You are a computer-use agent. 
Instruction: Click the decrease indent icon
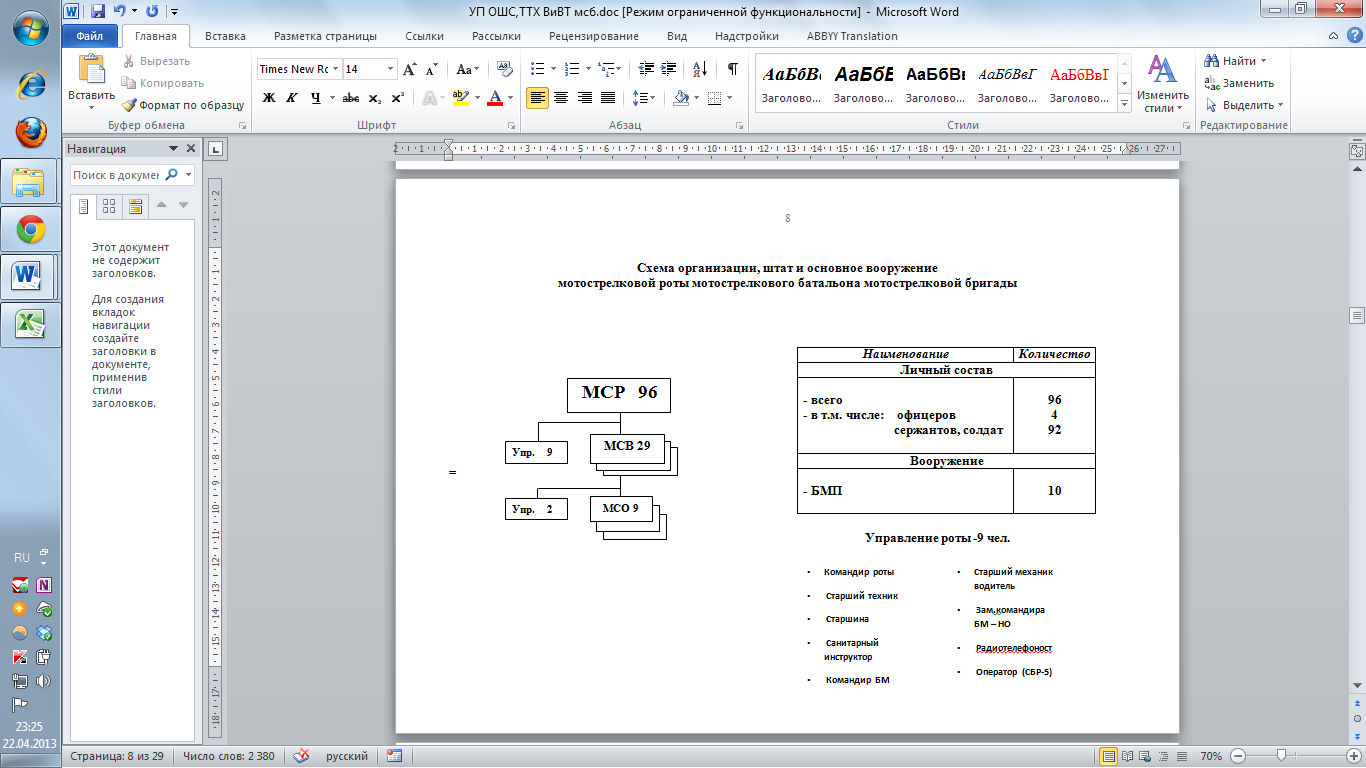point(646,69)
